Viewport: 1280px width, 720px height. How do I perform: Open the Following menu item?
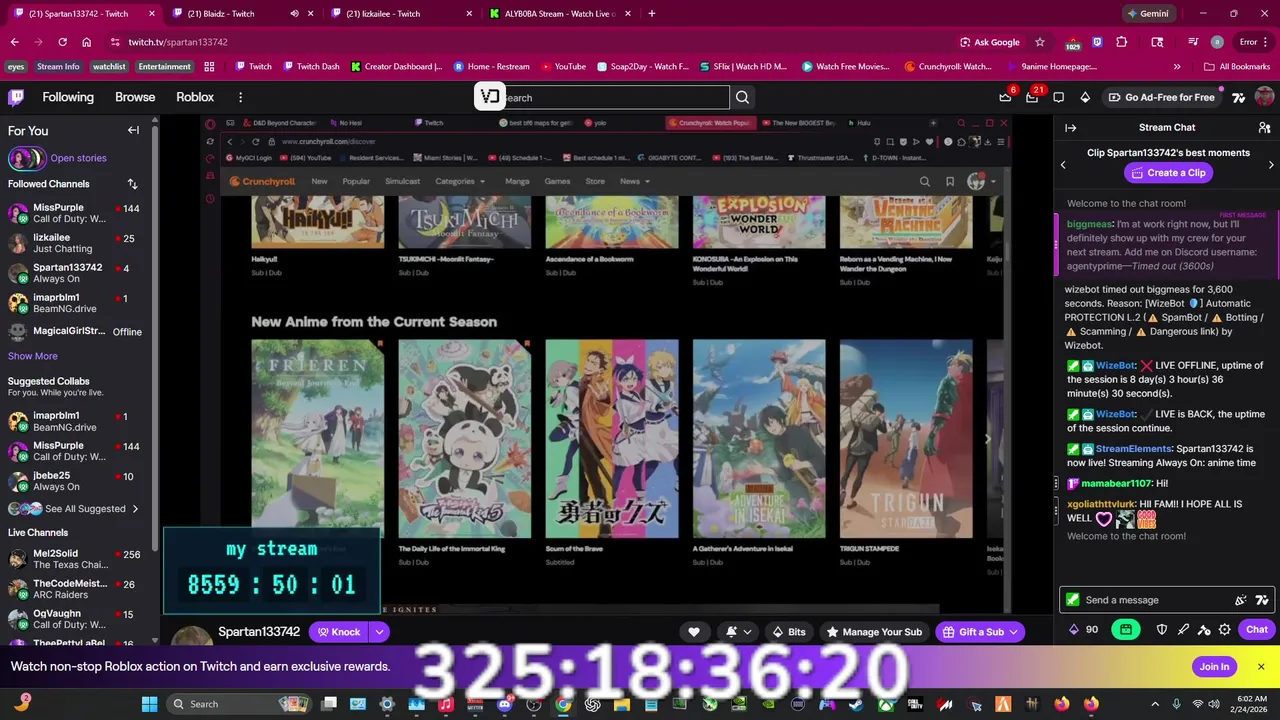68,97
